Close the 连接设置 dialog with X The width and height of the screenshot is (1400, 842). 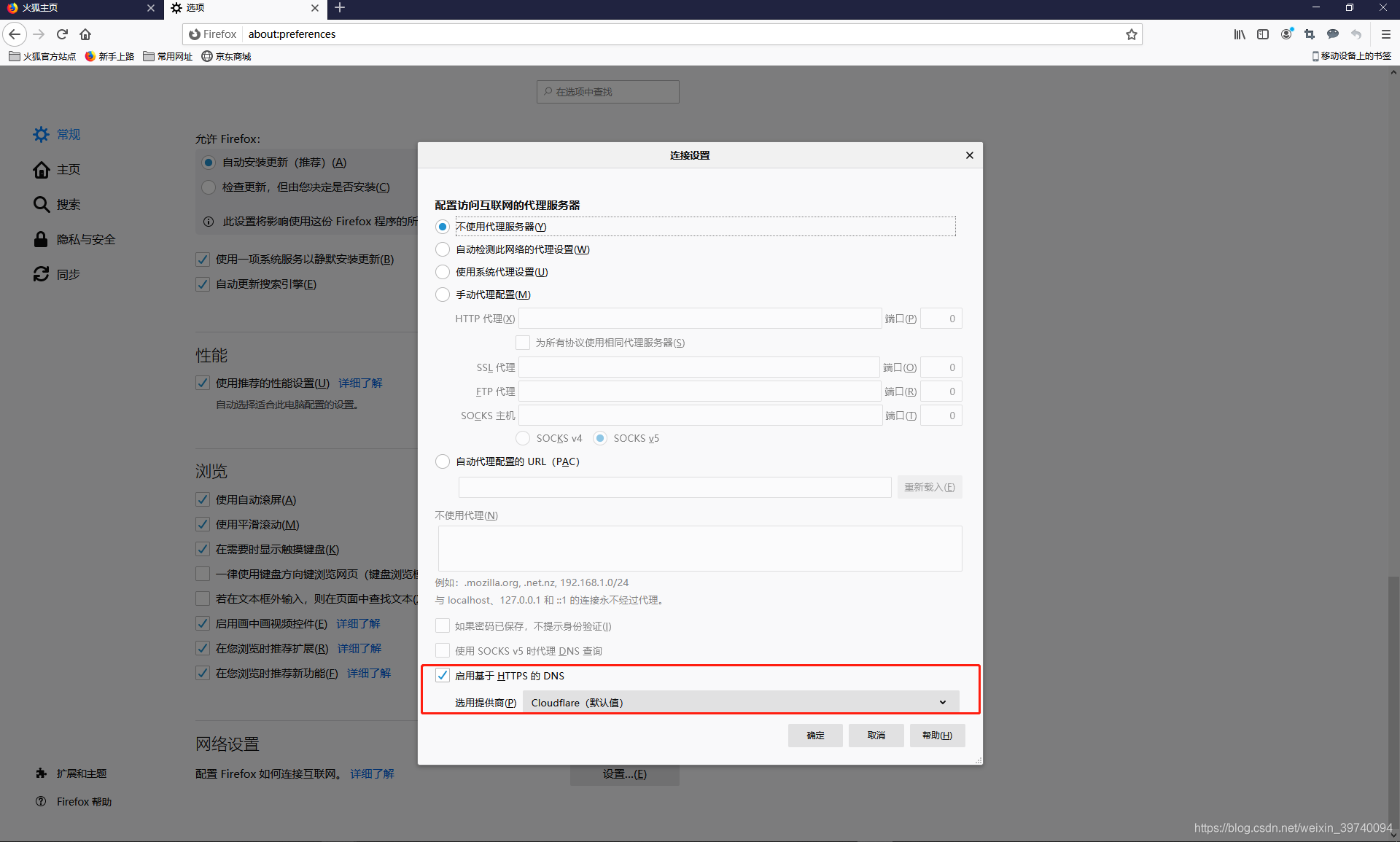tap(969, 155)
